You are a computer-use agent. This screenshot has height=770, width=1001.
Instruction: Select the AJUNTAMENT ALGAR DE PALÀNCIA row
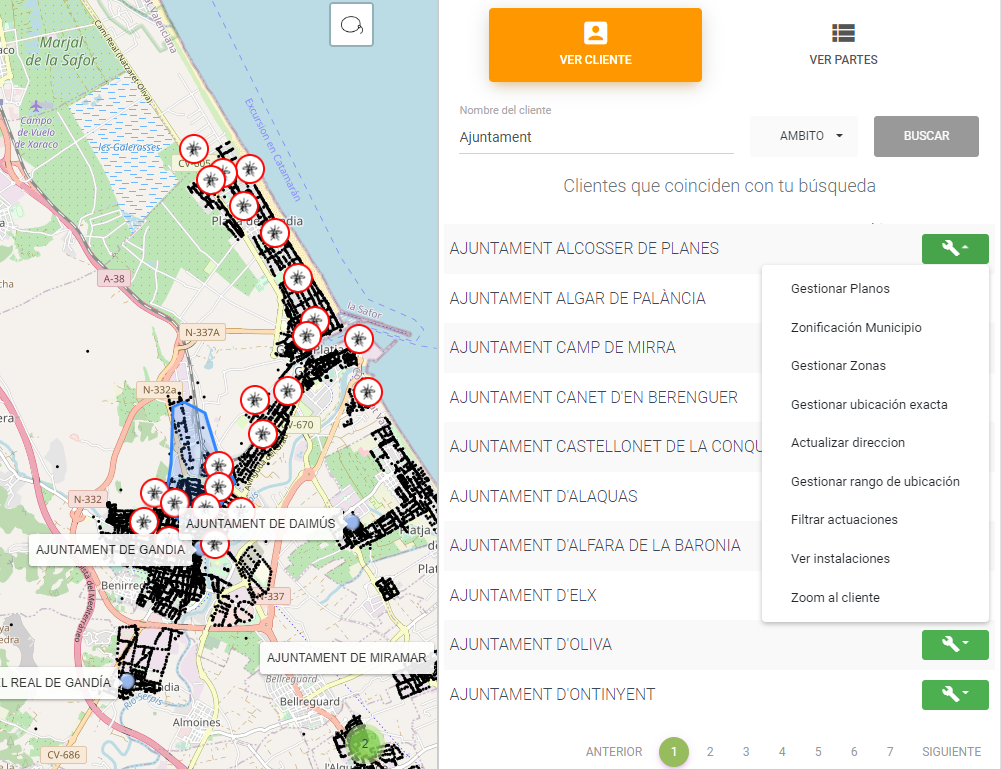click(x=603, y=298)
